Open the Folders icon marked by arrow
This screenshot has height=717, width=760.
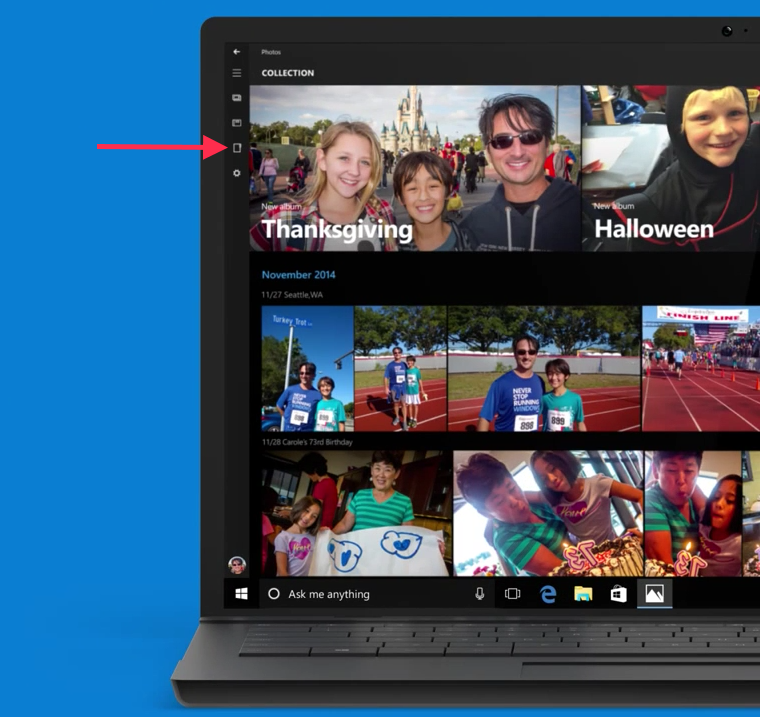pyautogui.click(x=237, y=148)
